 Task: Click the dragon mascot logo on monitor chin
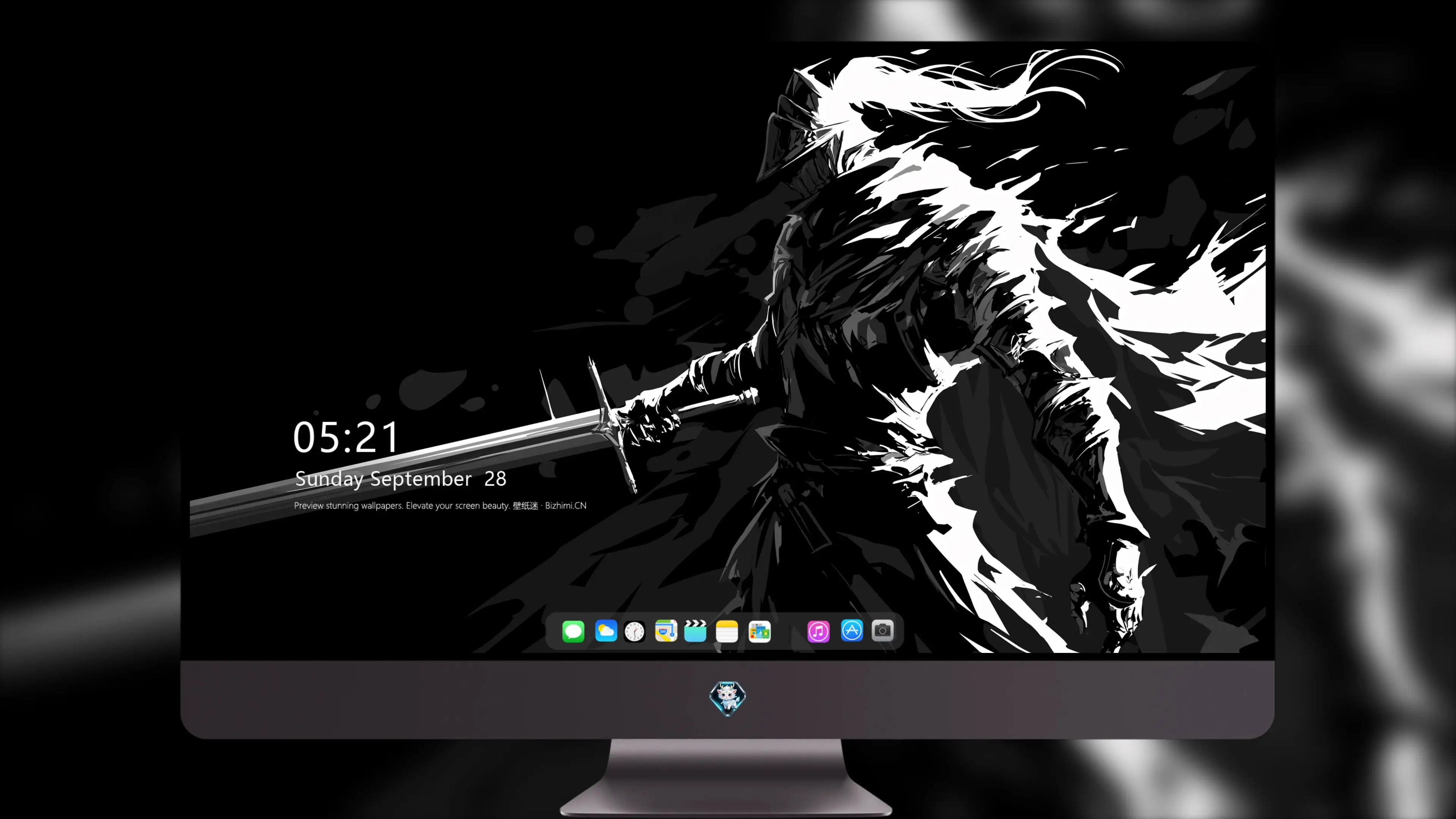[x=728, y=698]
